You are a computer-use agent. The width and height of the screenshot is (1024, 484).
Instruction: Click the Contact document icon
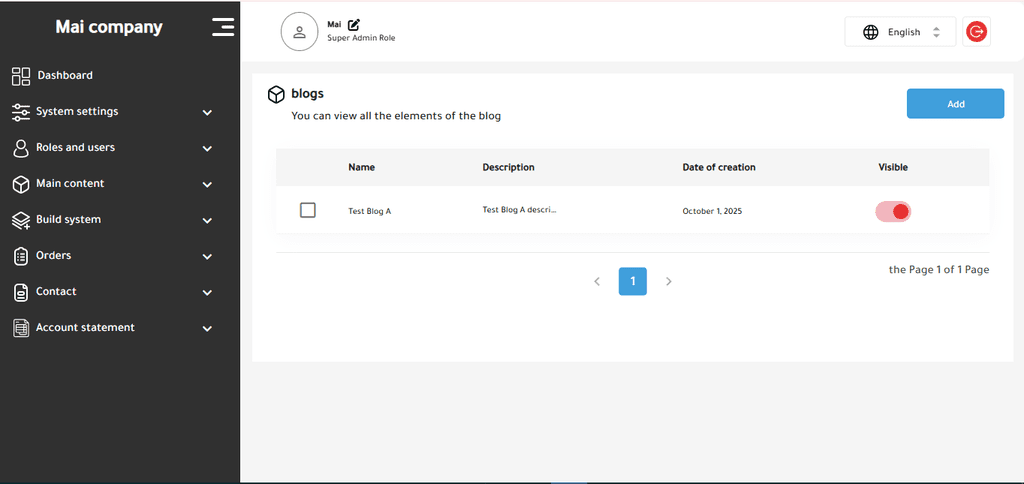click(x=21, y=292)
